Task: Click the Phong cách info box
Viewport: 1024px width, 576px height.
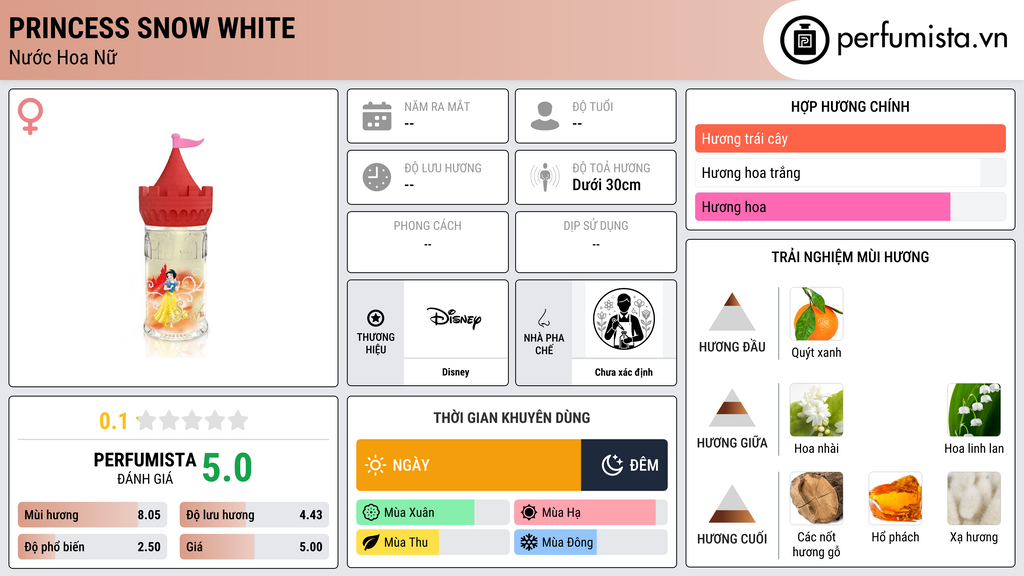Action: (x=428, y=242)
